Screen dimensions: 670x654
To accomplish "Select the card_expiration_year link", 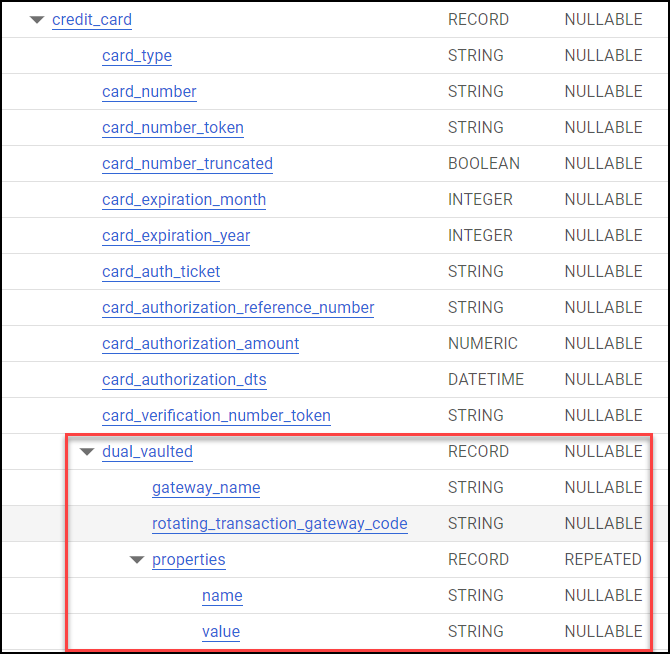I will [176, 236].
